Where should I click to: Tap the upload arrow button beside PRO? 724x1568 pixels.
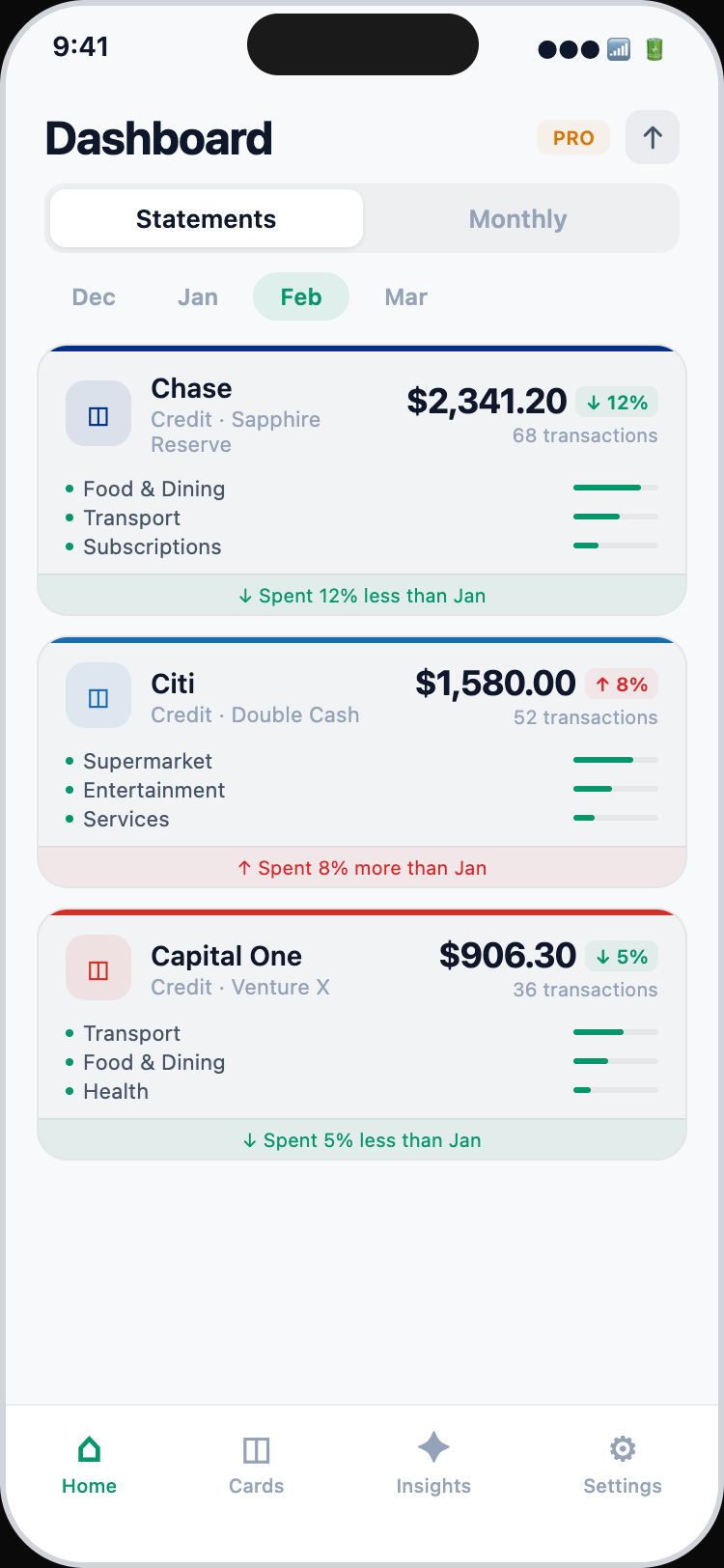[653, 138]
